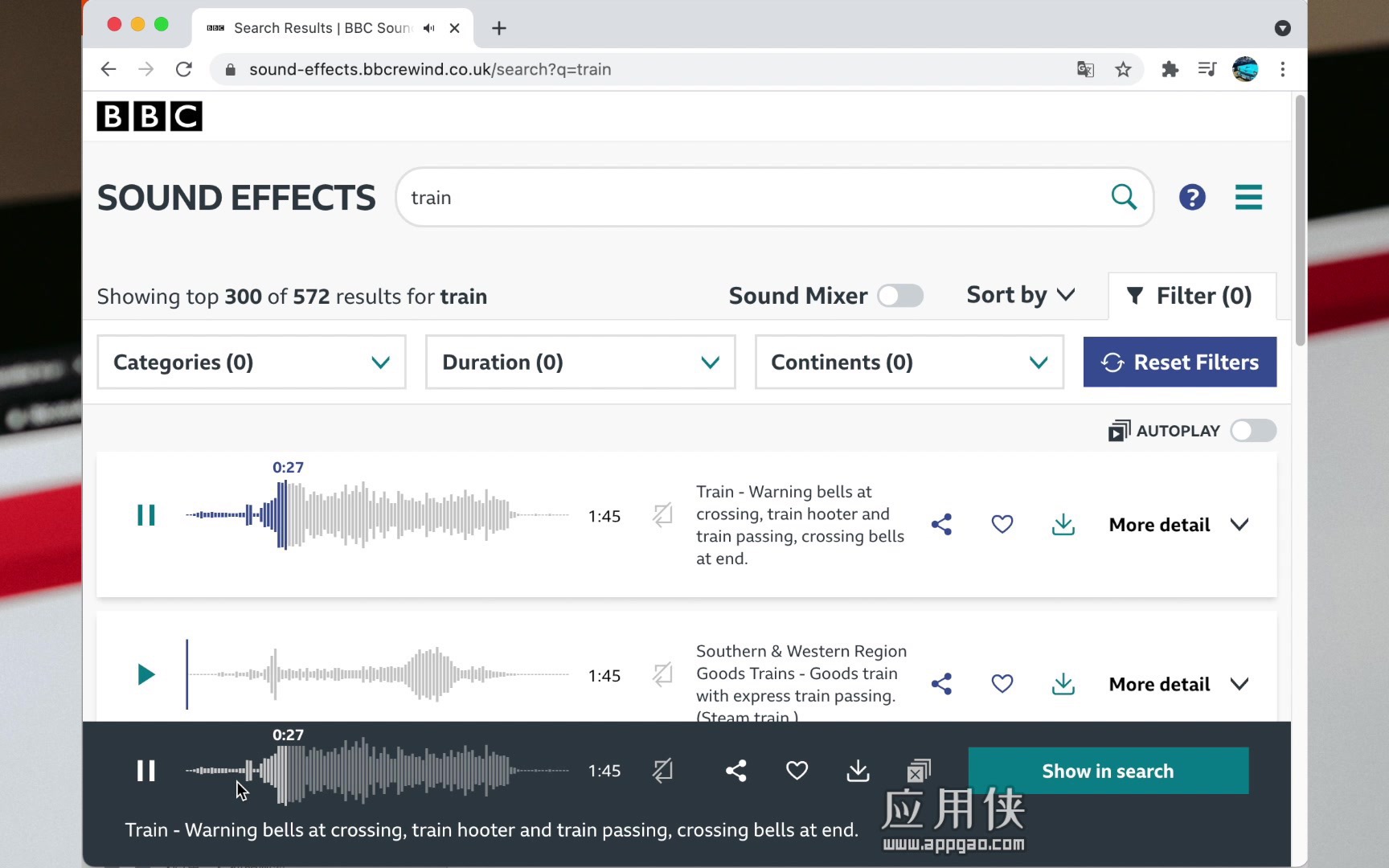Seek in Goods Trains waveform
This screenshot has width=1389, height=868.
point(377,674)
